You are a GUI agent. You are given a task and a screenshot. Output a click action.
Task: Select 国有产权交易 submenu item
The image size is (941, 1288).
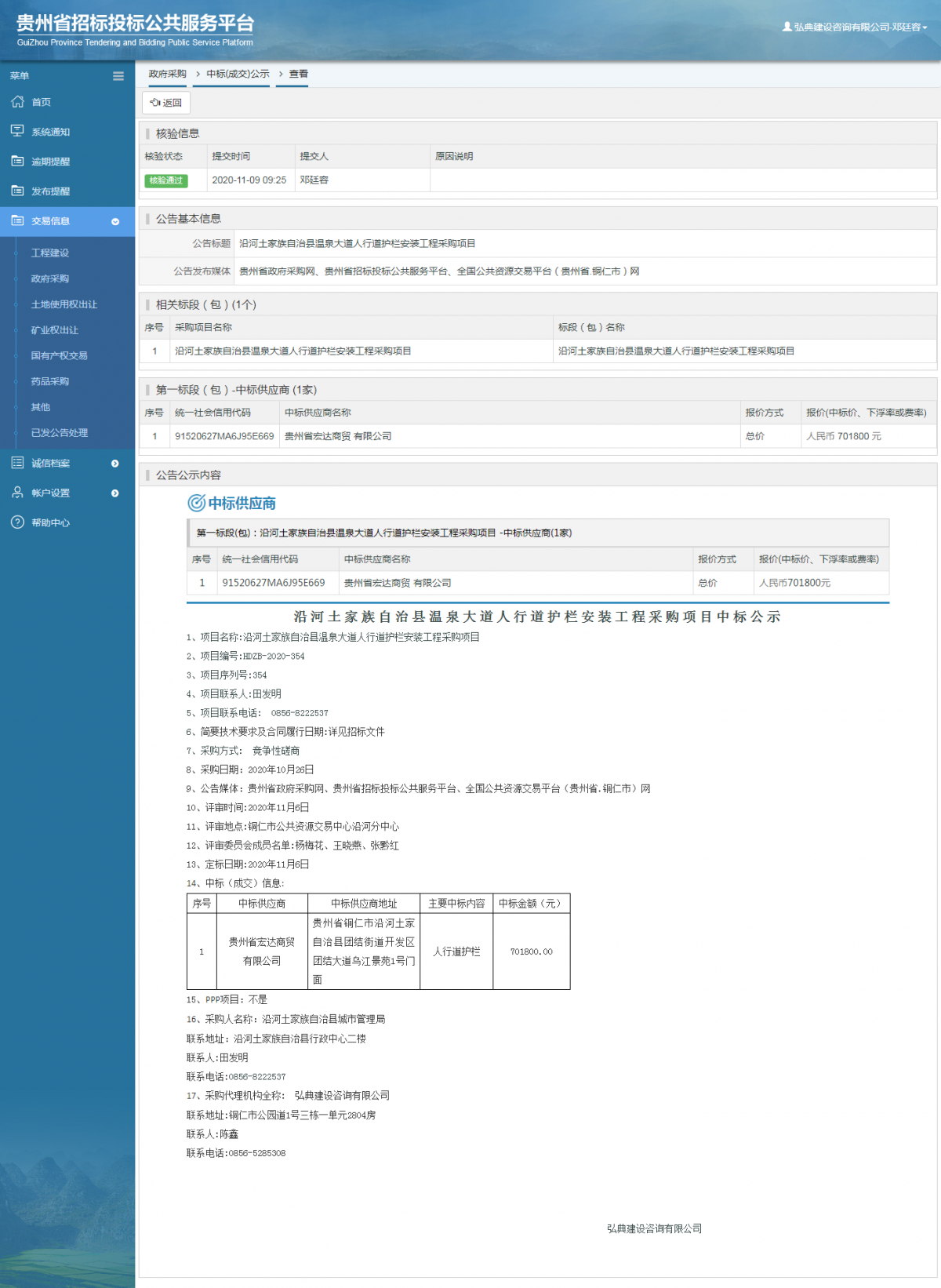point(60,355)
